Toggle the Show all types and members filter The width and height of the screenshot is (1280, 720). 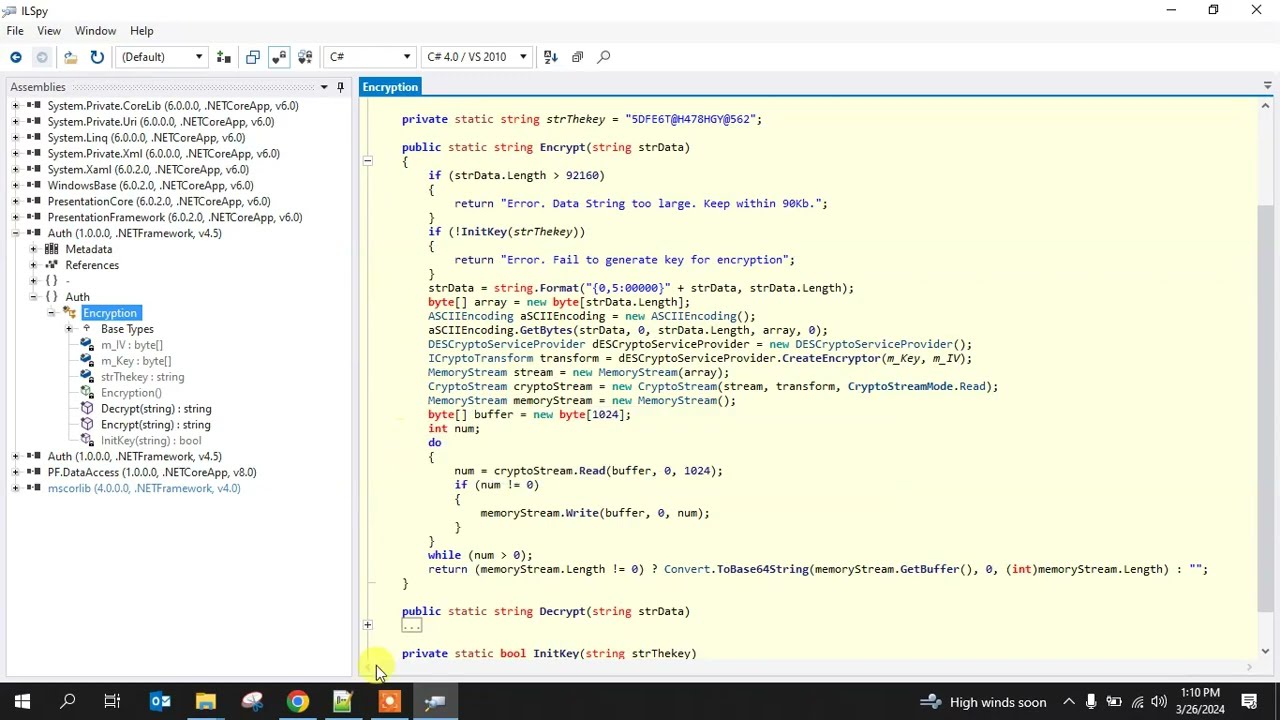(x=305, y=57)
